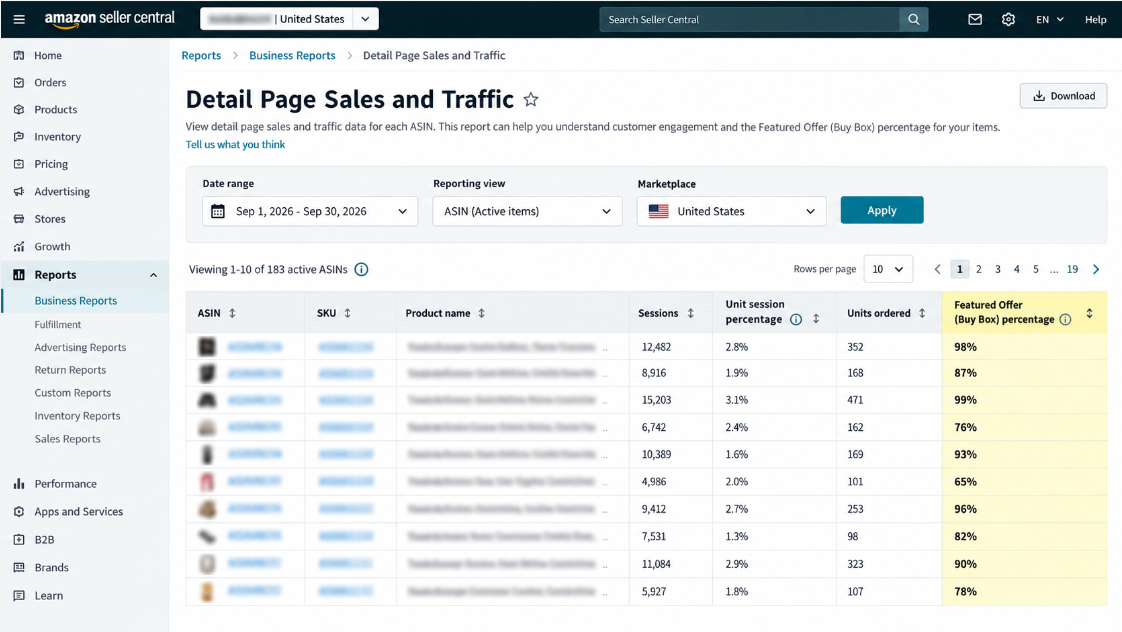Image resolution: width=1122 pixels, height=632 pixels.
Task: Click the calendar icon in date range
Action: (x=218, y=211)
